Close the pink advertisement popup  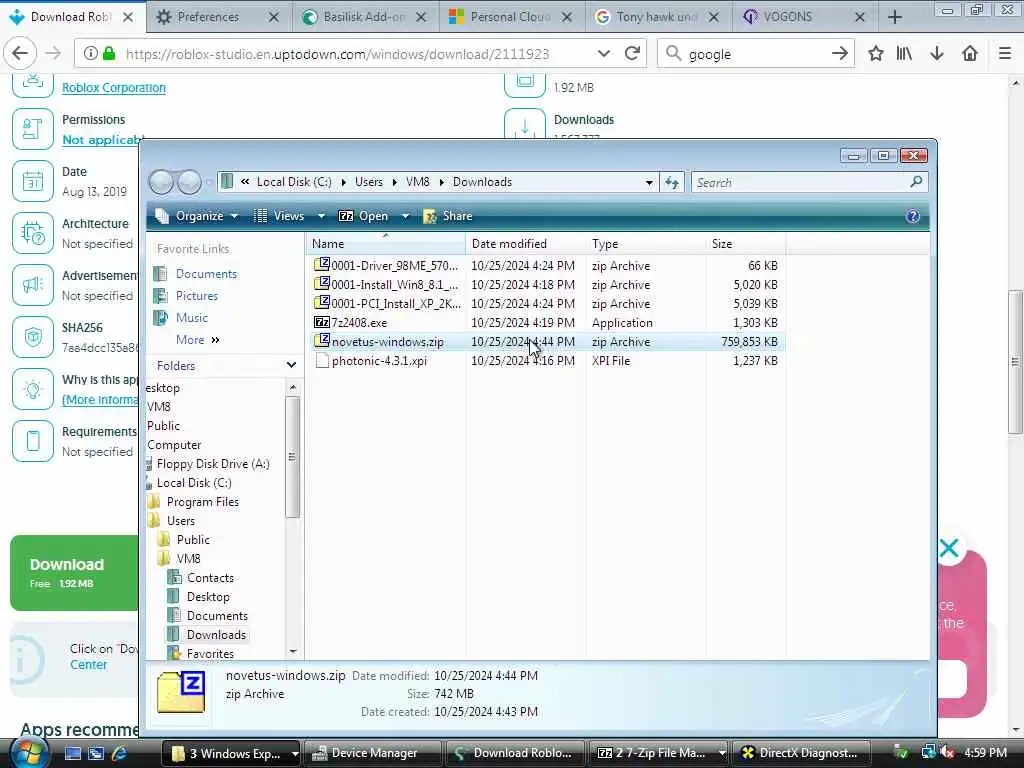pos(949,548)
